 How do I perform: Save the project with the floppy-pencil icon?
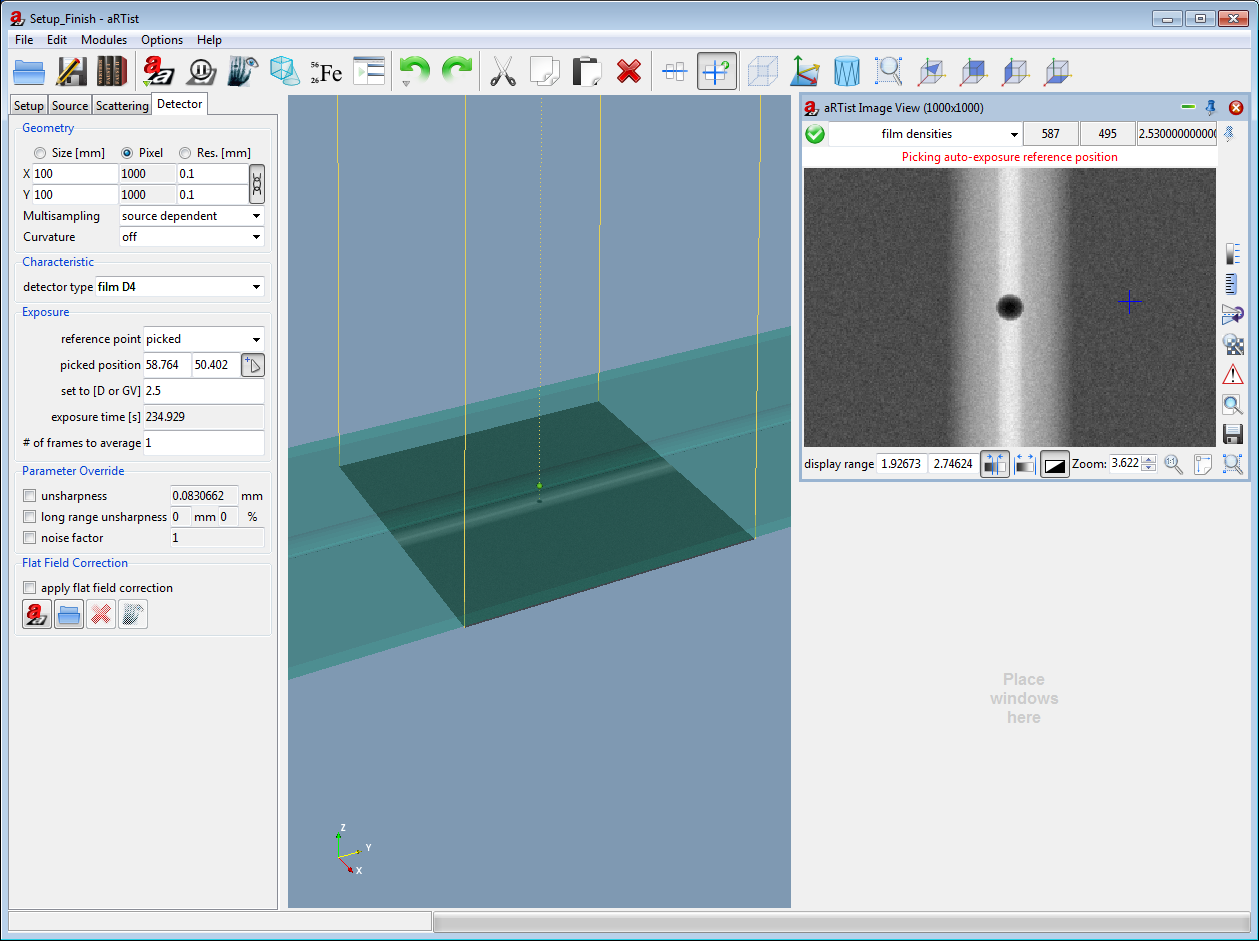coord(71,72)
